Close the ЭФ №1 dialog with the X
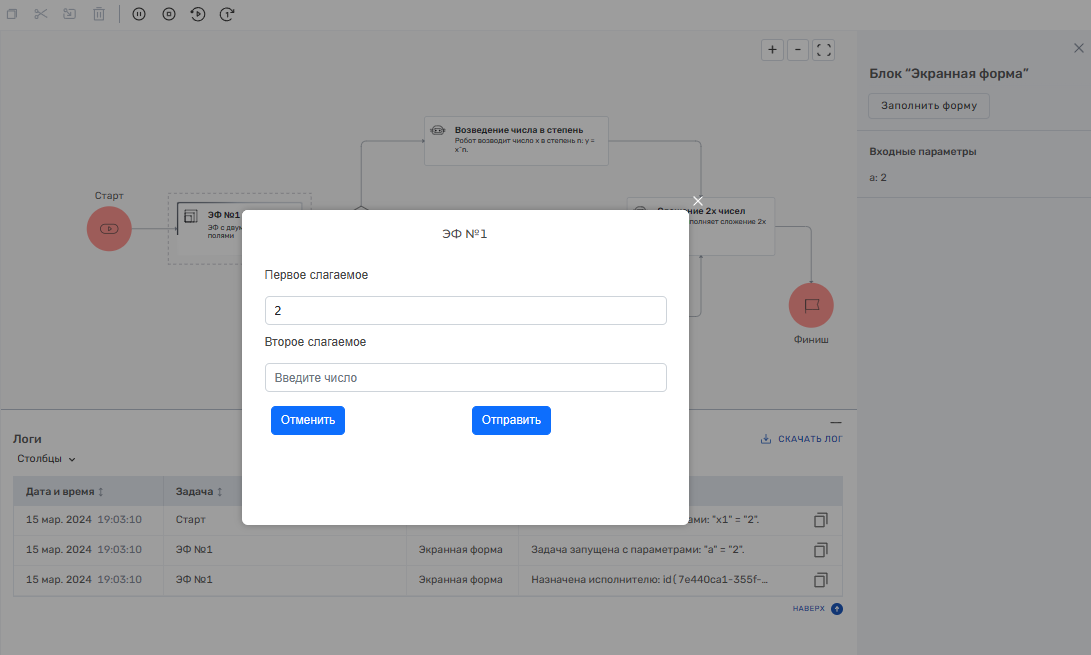The image size is (1091, 655). tap(698, 201)
